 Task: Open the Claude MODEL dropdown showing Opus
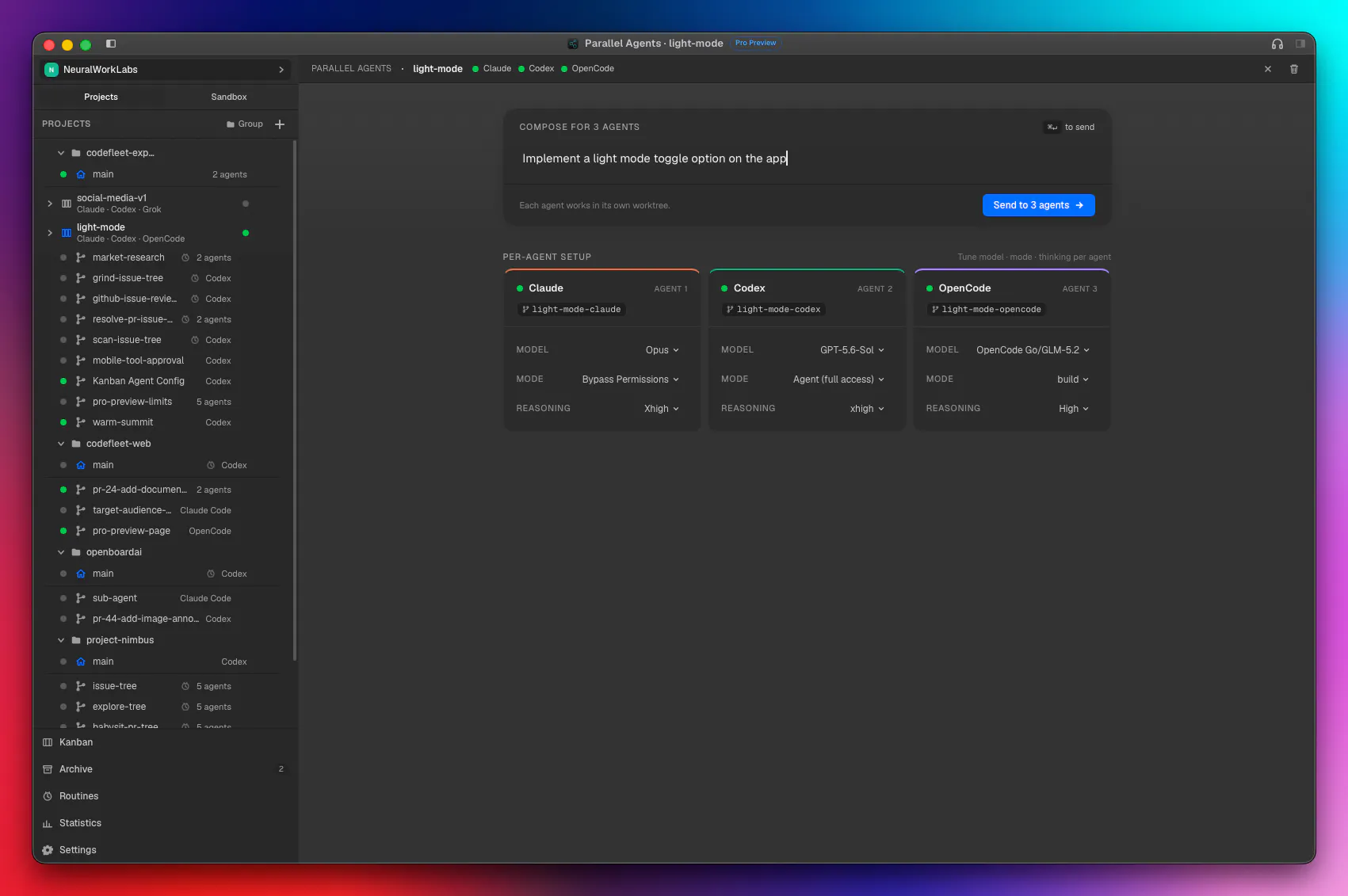coord(662,350)
